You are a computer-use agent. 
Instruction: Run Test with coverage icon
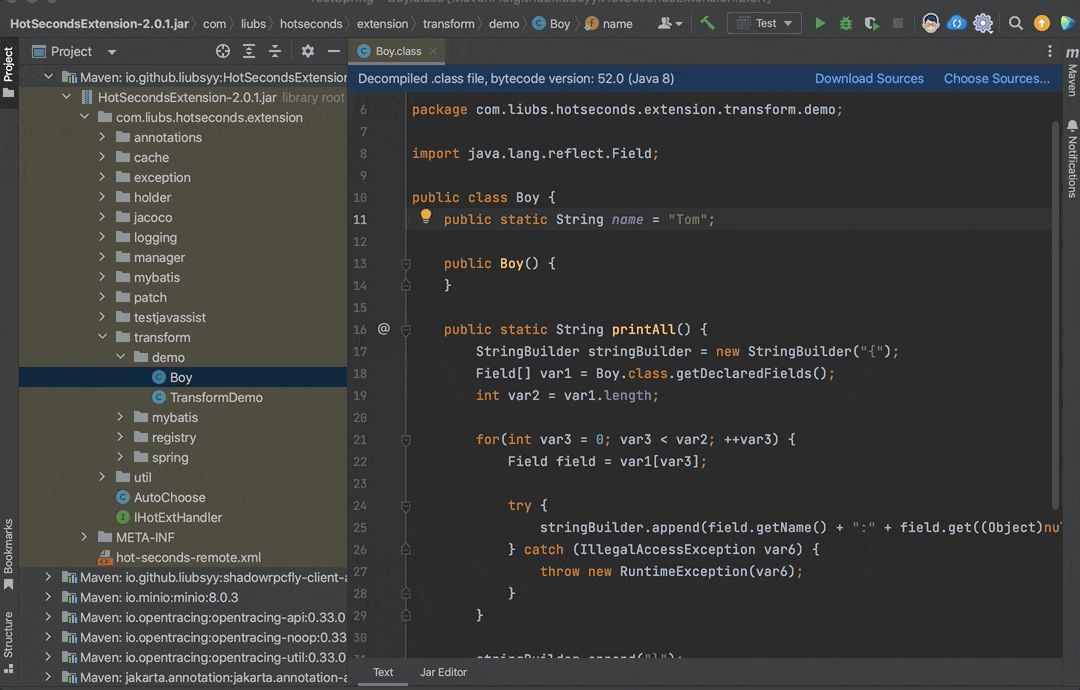click(871, 22)
